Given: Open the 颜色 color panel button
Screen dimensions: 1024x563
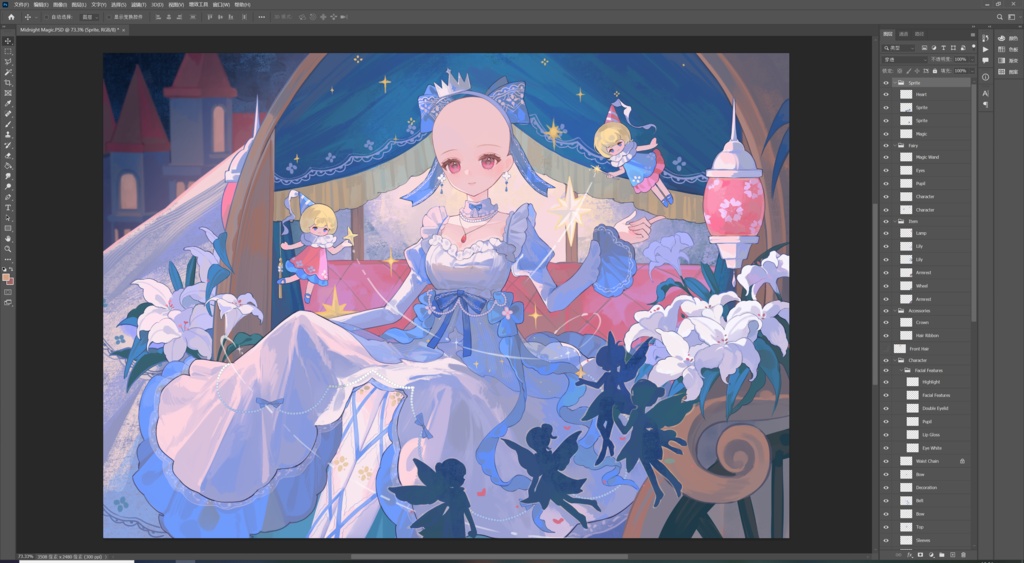Looking at the screenshot, I should coord(1008,39).
